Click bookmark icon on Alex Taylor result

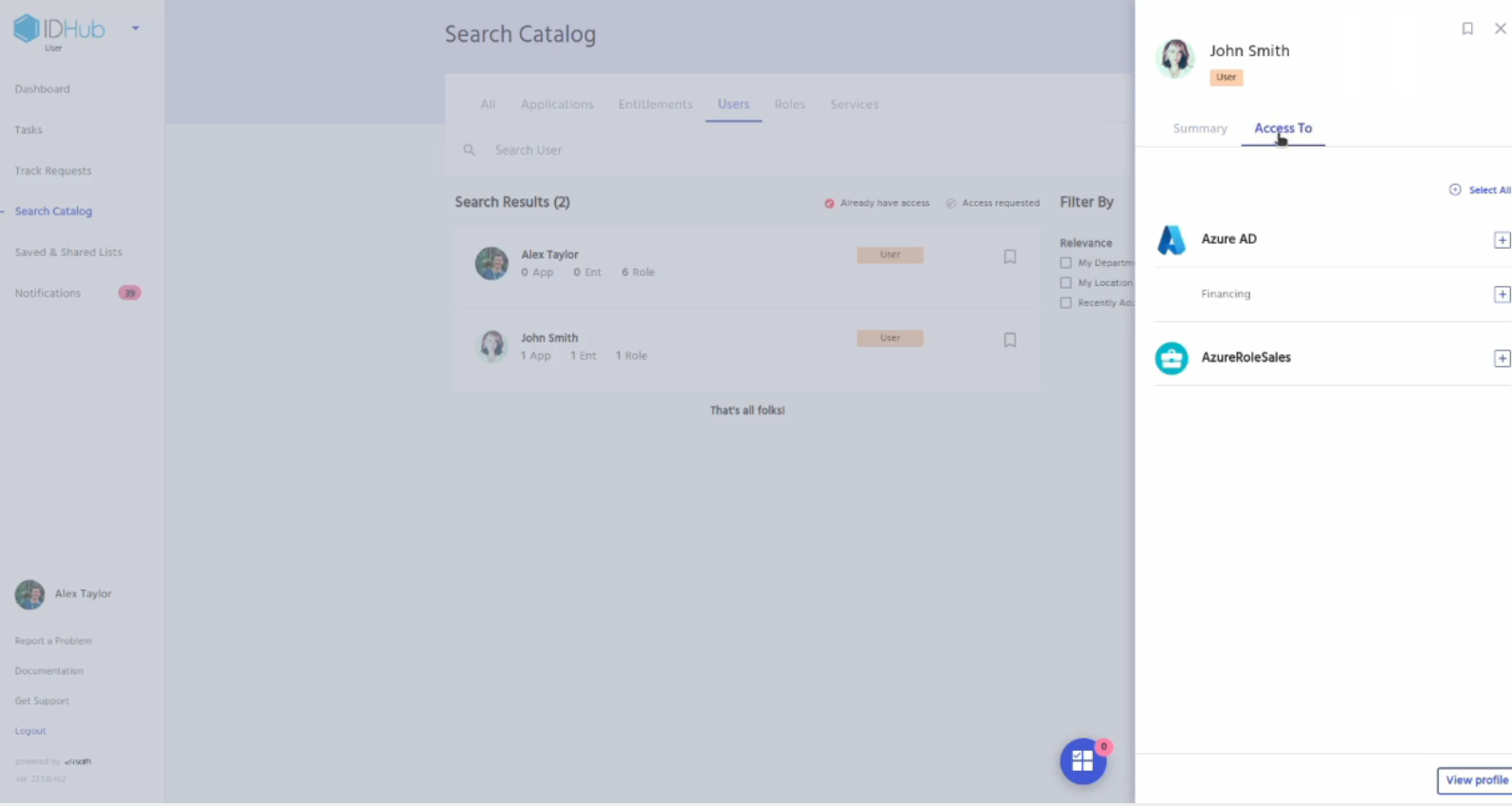(1010, 256)
